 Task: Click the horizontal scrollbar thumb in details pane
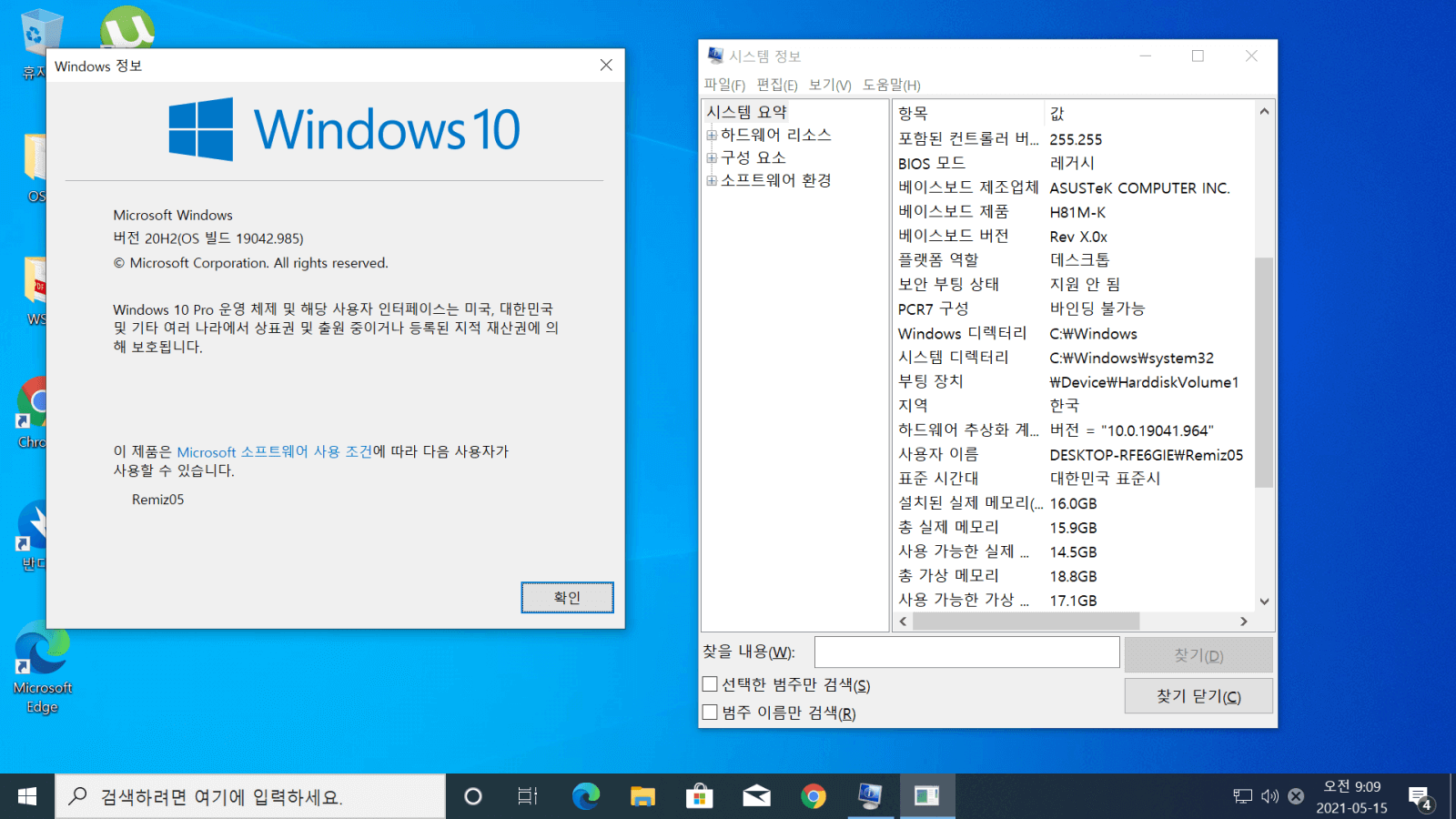click(x=1026, y=622)
